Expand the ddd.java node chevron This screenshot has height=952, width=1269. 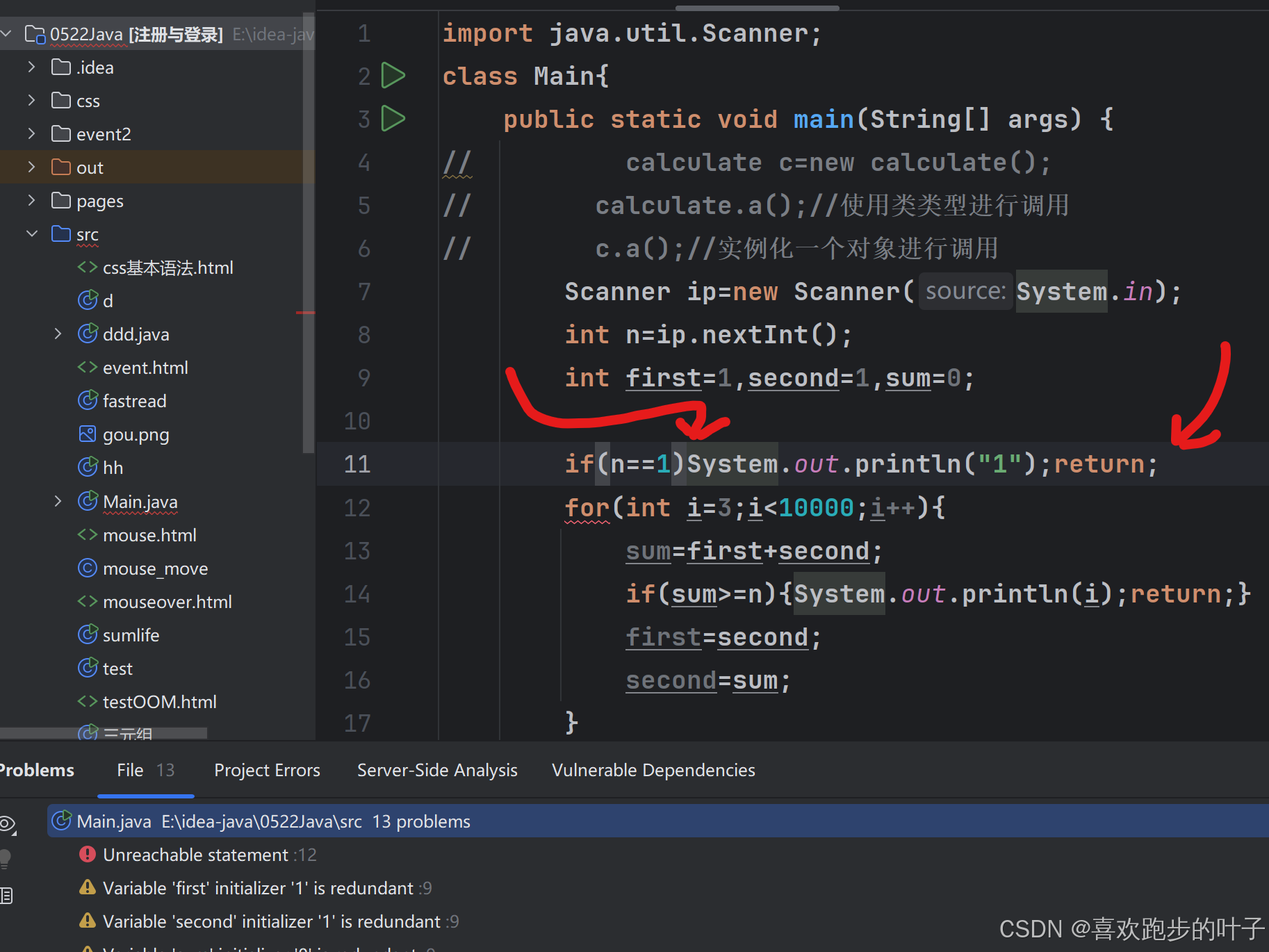point(58,334)
